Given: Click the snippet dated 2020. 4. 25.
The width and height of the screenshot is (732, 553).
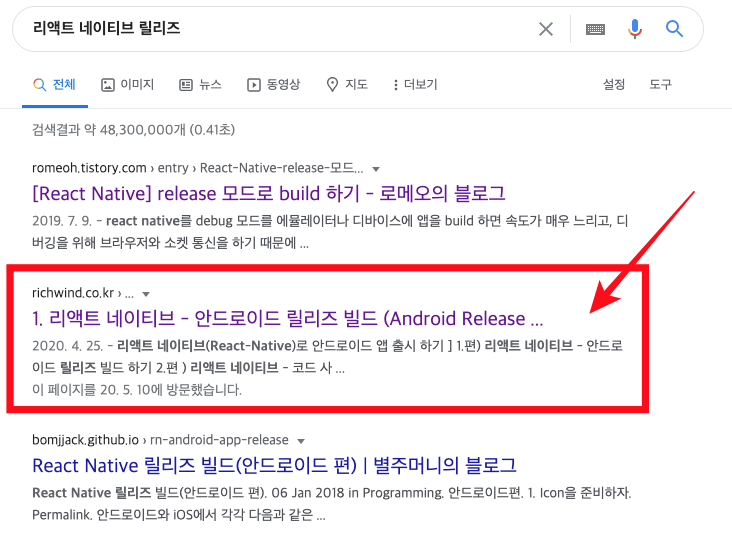Looking at the screenshot, I should pos(327,357).
